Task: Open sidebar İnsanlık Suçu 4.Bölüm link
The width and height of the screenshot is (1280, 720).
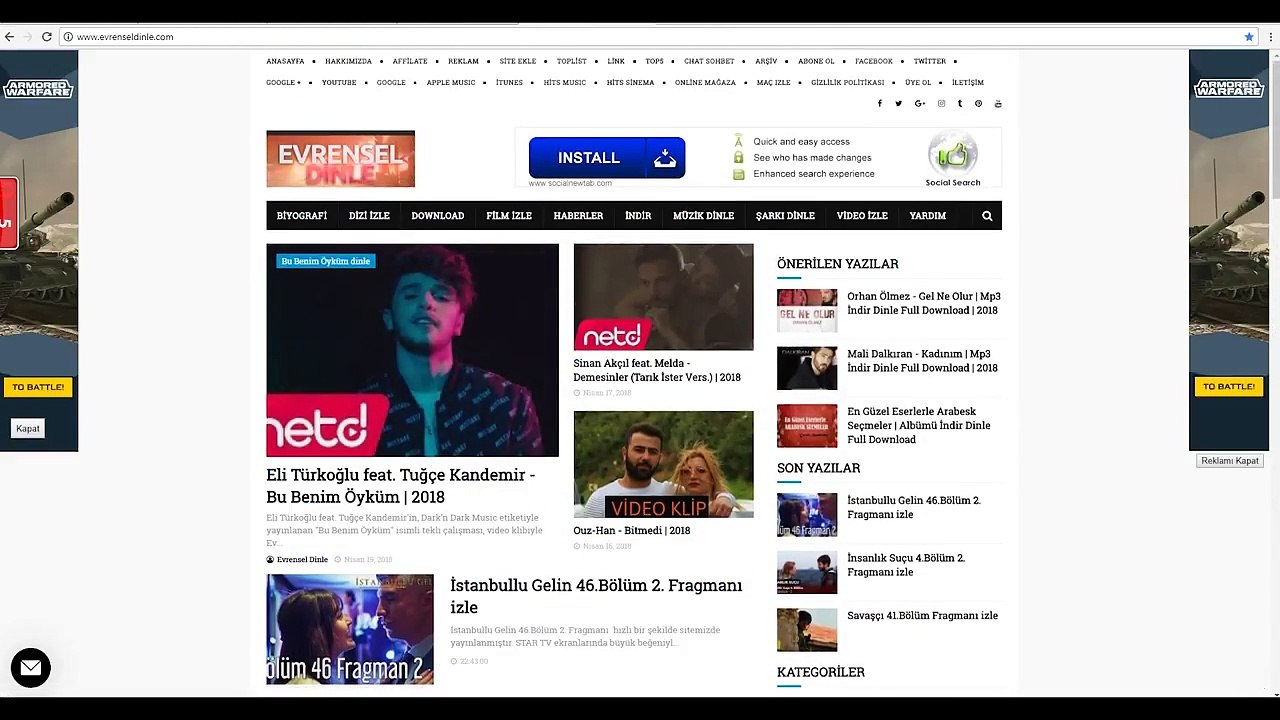Action: (x=906, y=565)
